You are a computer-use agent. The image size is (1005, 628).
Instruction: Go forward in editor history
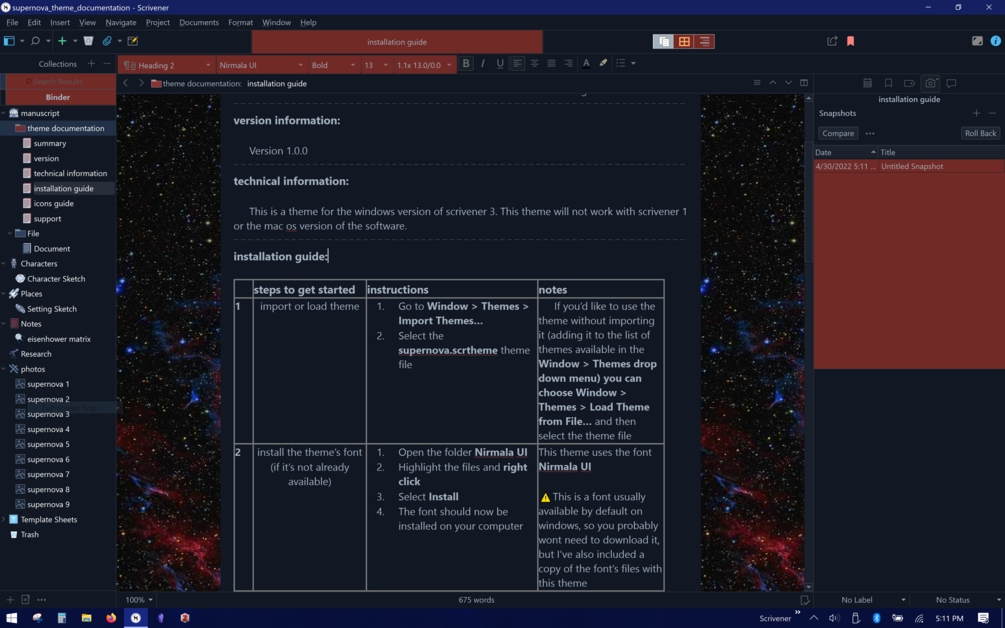click(141, 83)
